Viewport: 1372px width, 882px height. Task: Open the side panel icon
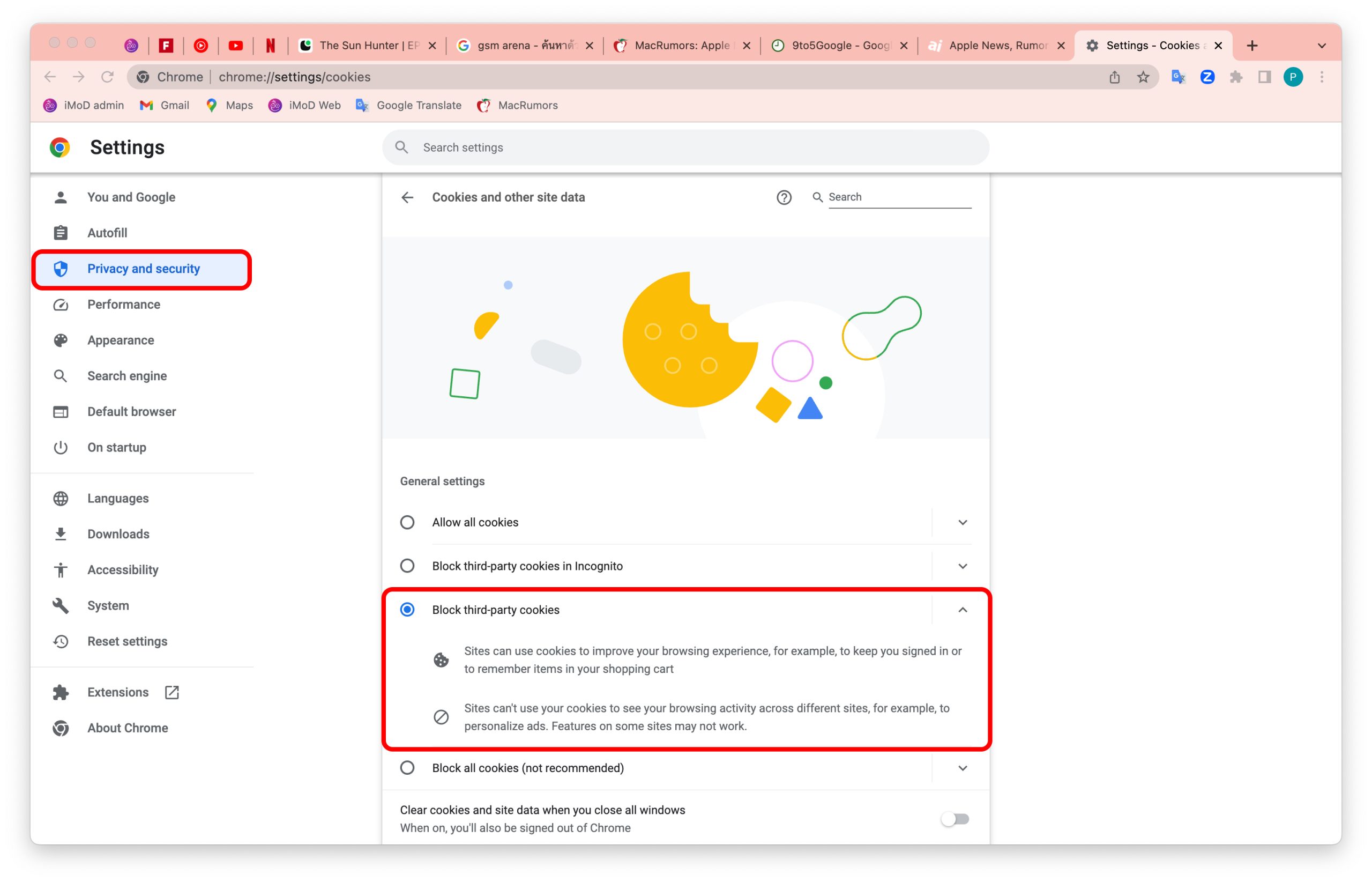(1264, 77)
